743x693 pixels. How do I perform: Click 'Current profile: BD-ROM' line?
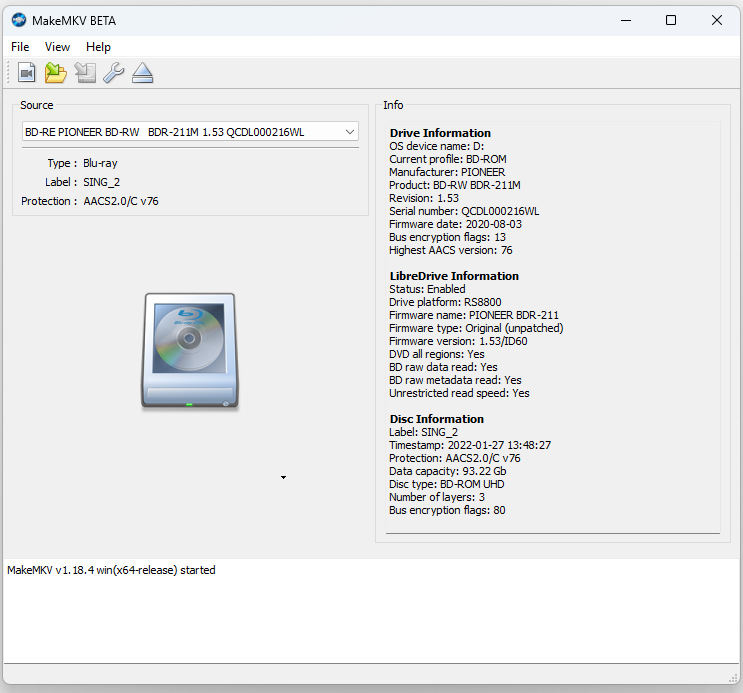pos(448,159)
